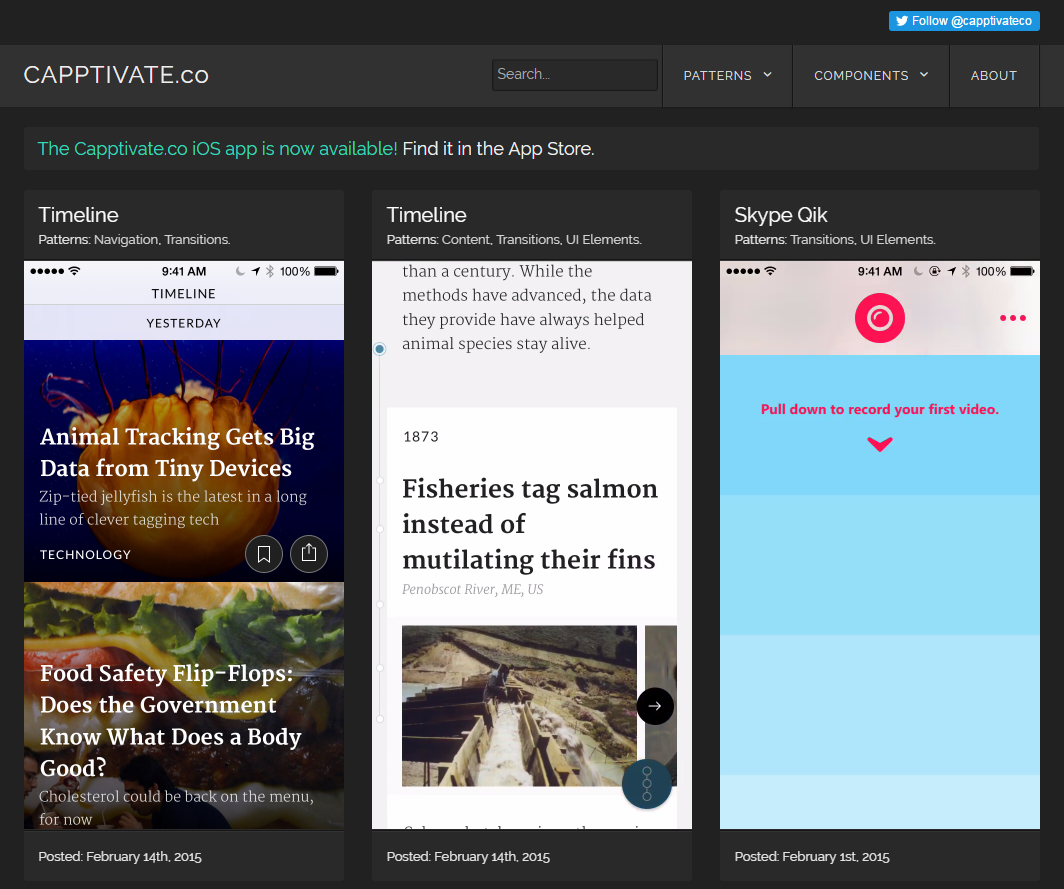Image resolution: width=1064 pixels, height=889 pixels.
Task: Select the Navigation pattern tag link
Action: click(x=126, y=240)
